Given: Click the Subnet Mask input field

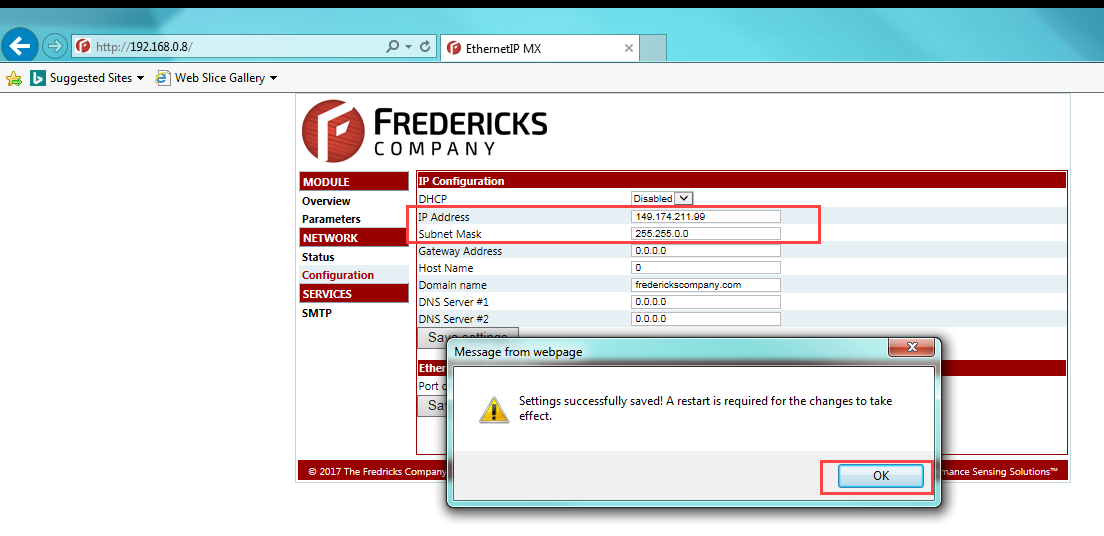Looking at the screenshot, I should (x=706, y=234).
